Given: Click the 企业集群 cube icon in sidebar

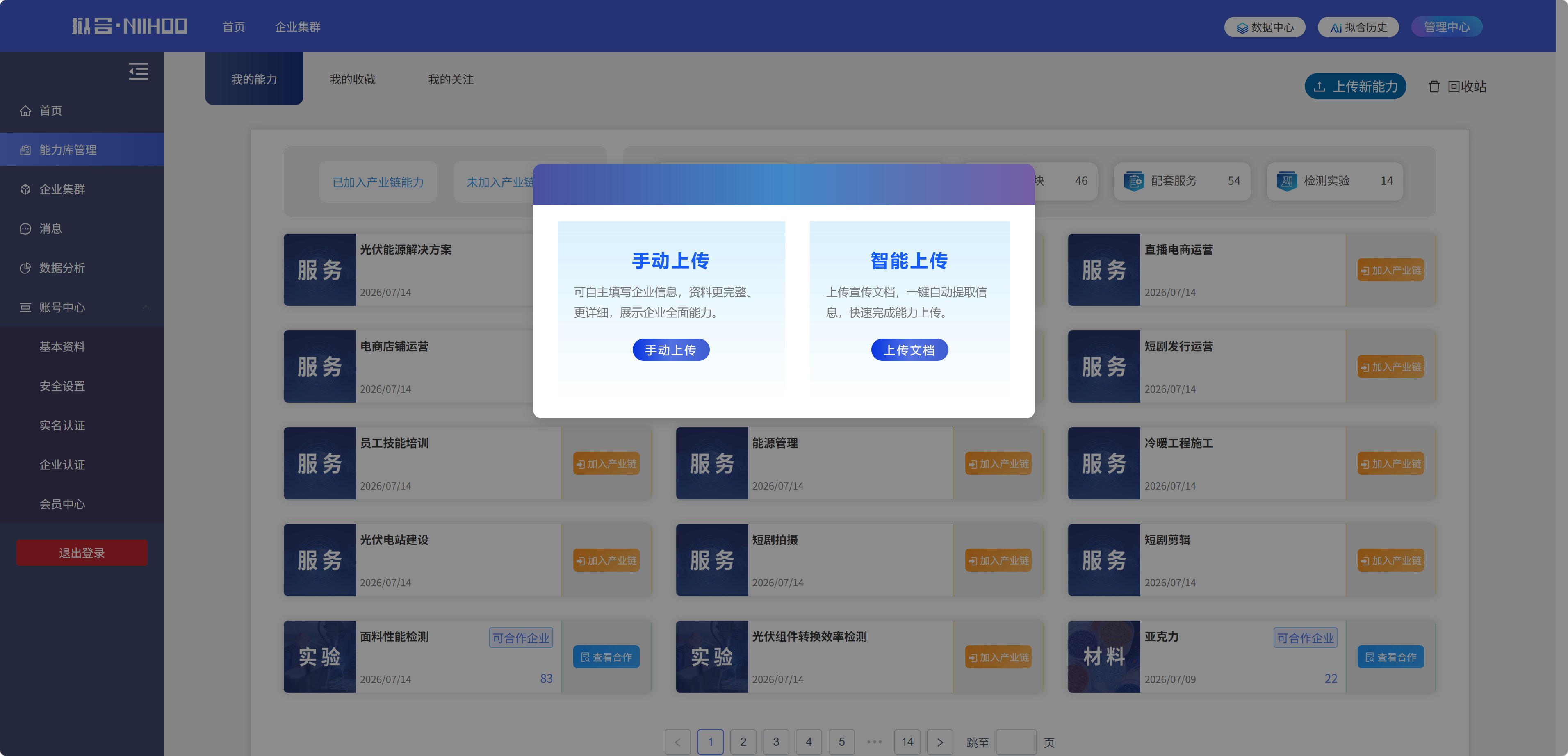Looking at the screenshot, I should 25,189.
